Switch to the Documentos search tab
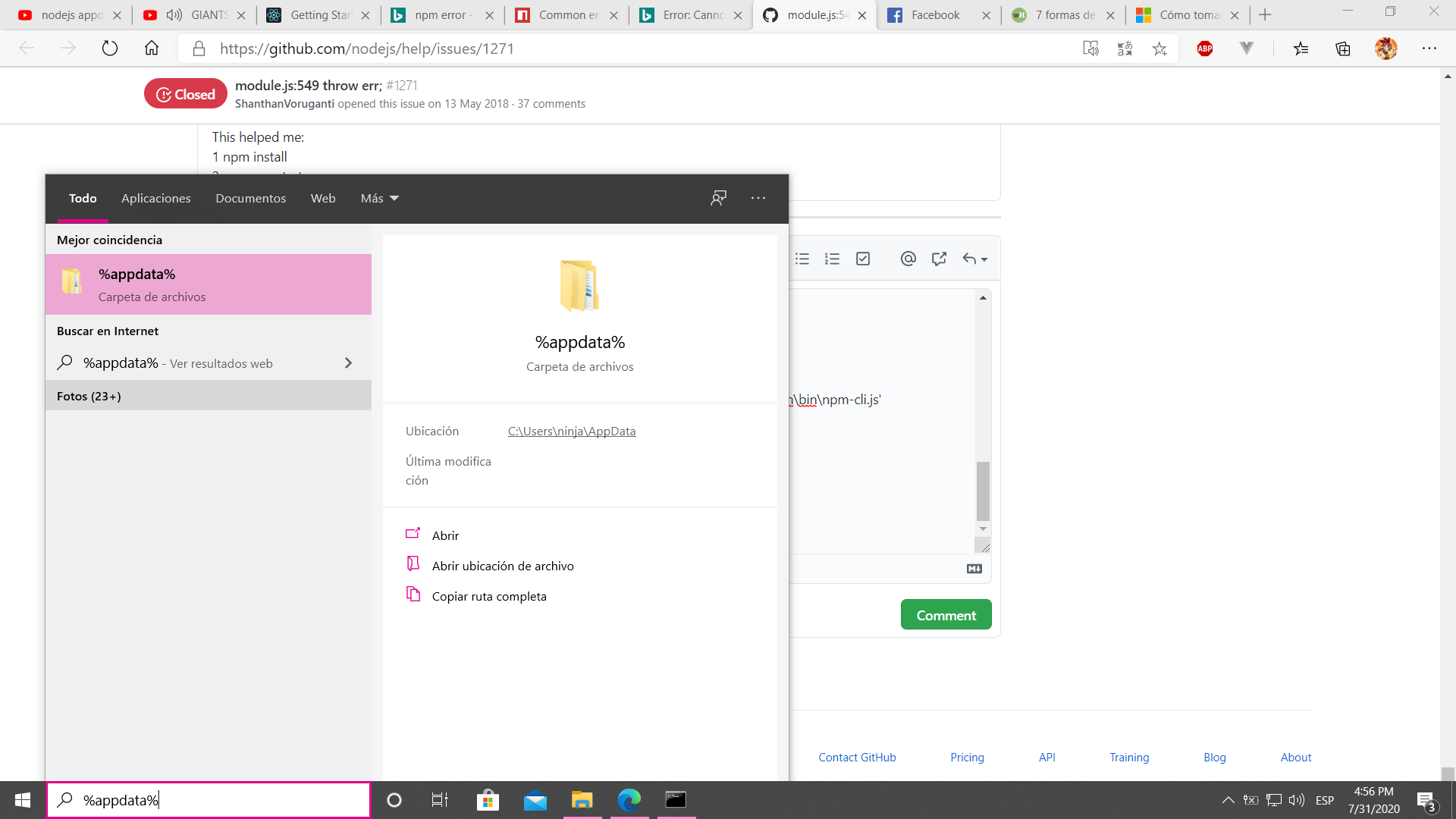 (250, 198)
